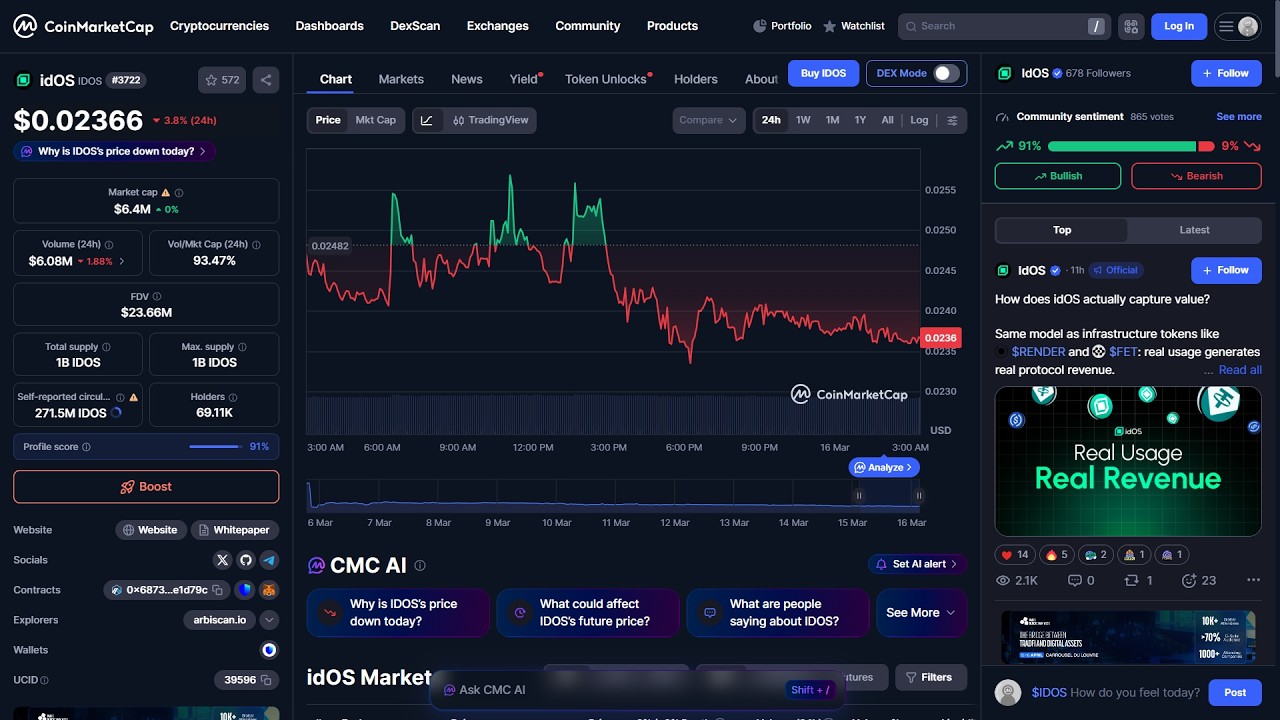Click the profile score progress bar

(x=215, y=447)
